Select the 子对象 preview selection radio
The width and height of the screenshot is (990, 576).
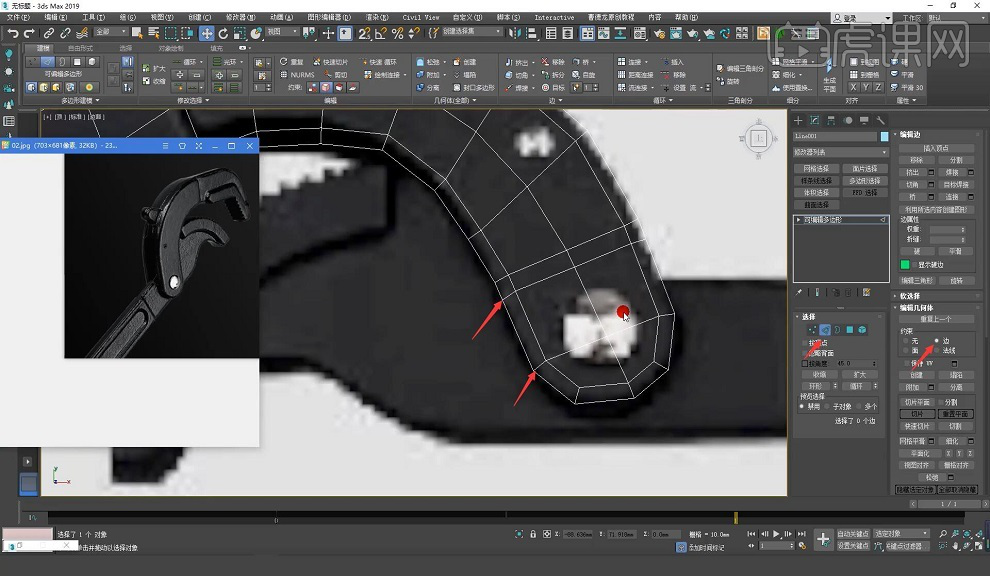[x=826, y=407]
